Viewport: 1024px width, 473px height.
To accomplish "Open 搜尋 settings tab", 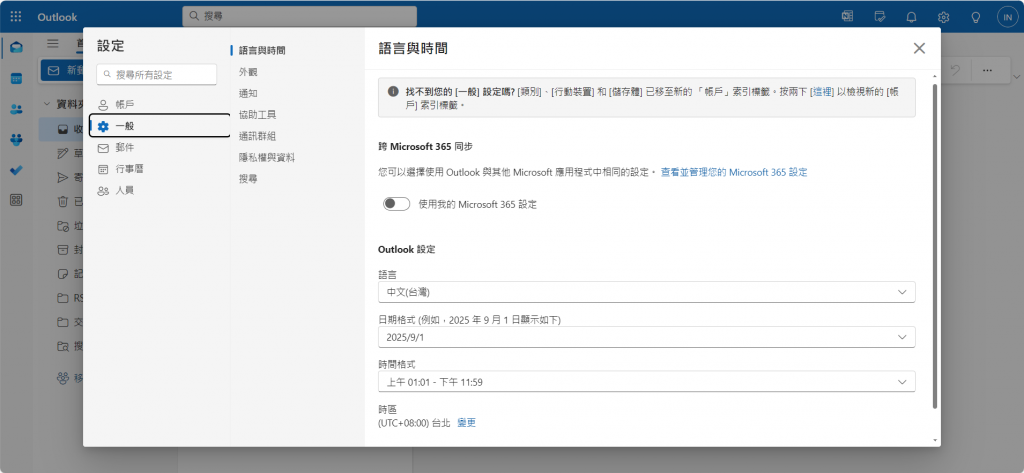I will point(248,178).
